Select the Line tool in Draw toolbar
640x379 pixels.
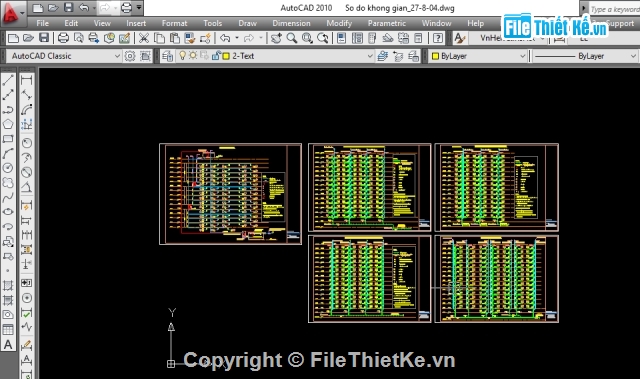8,80
